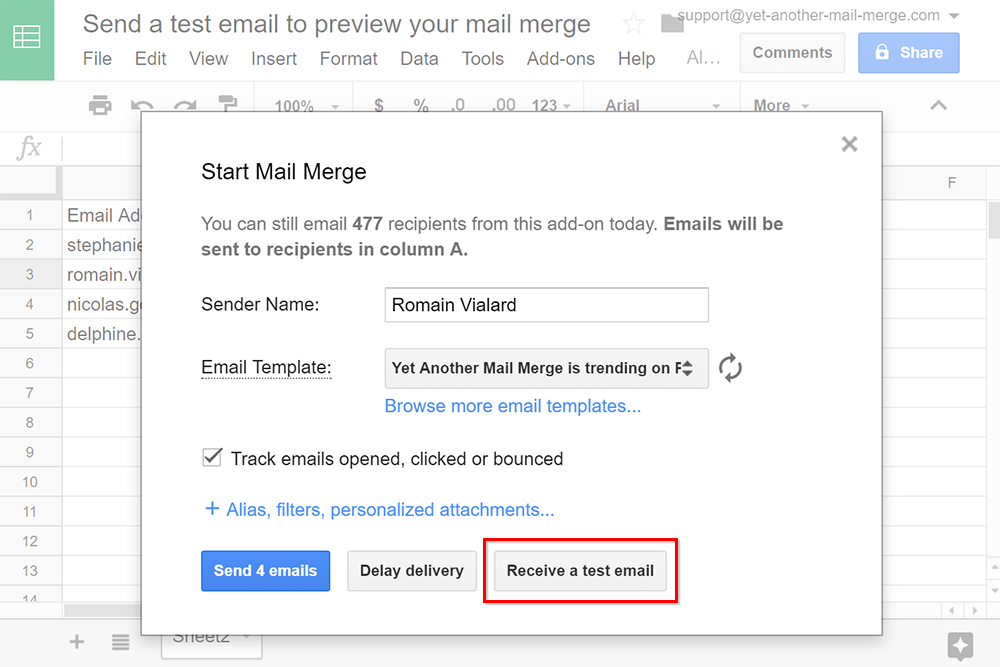Click Send 4 emails button

(265, 571)
